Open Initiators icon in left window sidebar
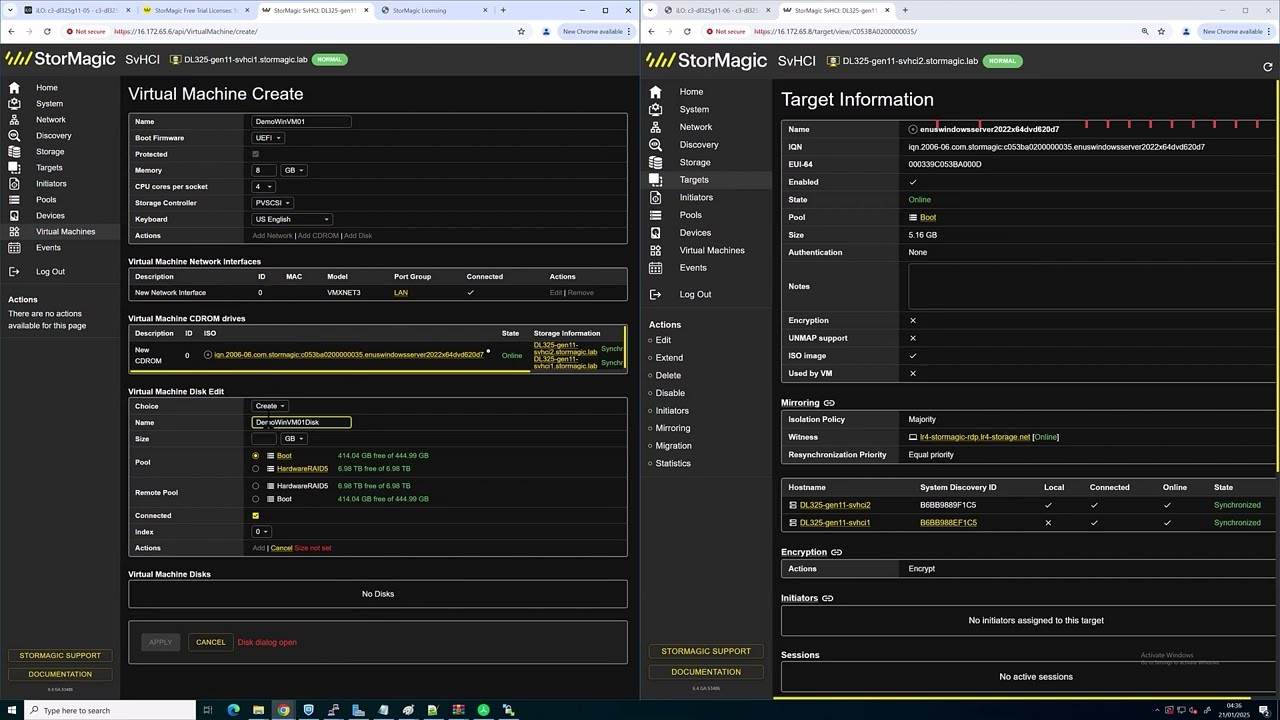Image resolution: width=1280 pixels, height=720 pixels. (14, 184)
